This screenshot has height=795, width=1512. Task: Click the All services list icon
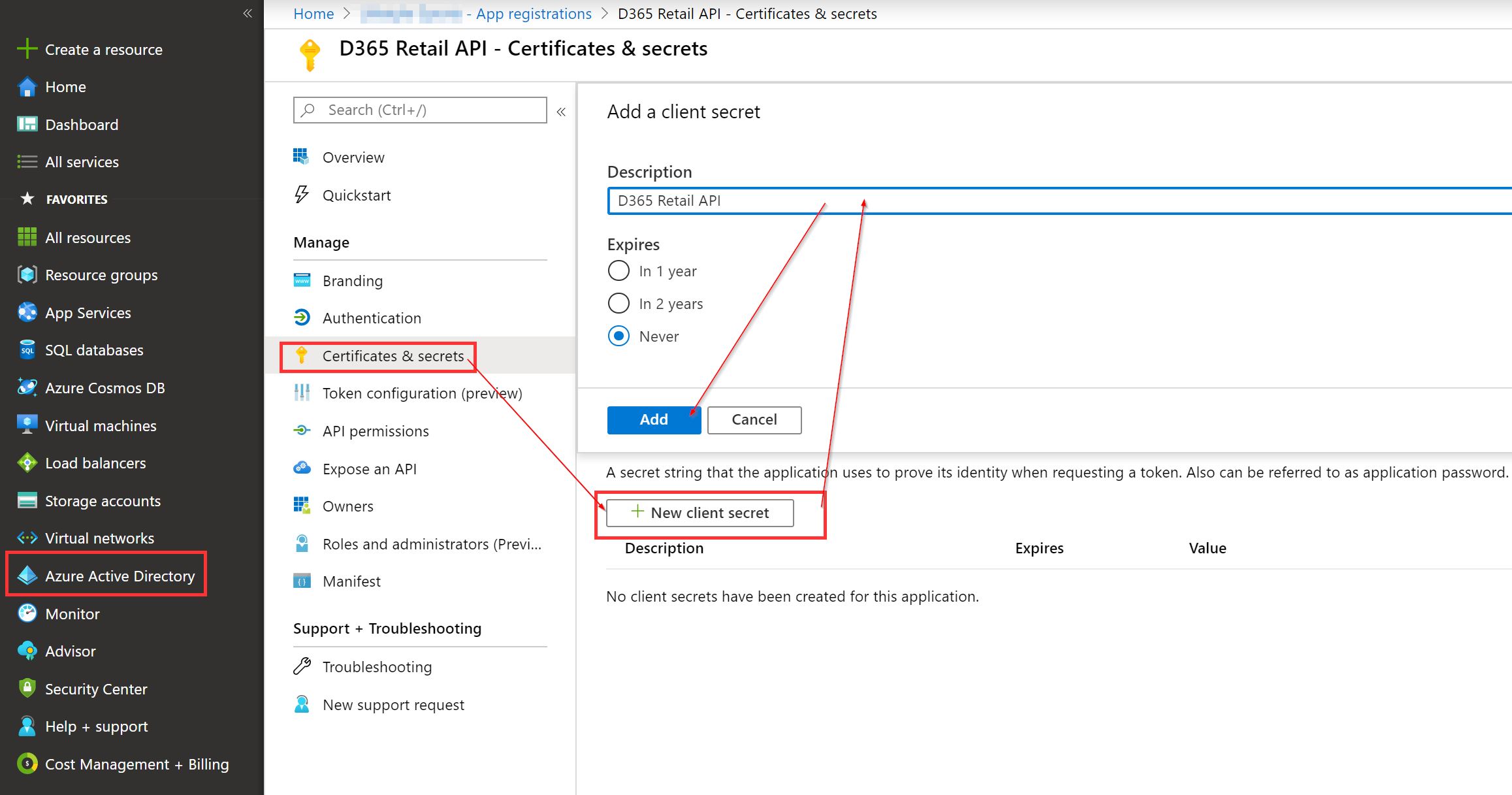[27, 162]
